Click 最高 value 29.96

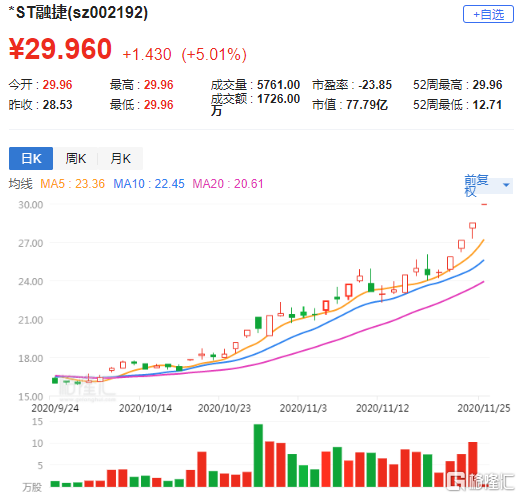(159, 85)
